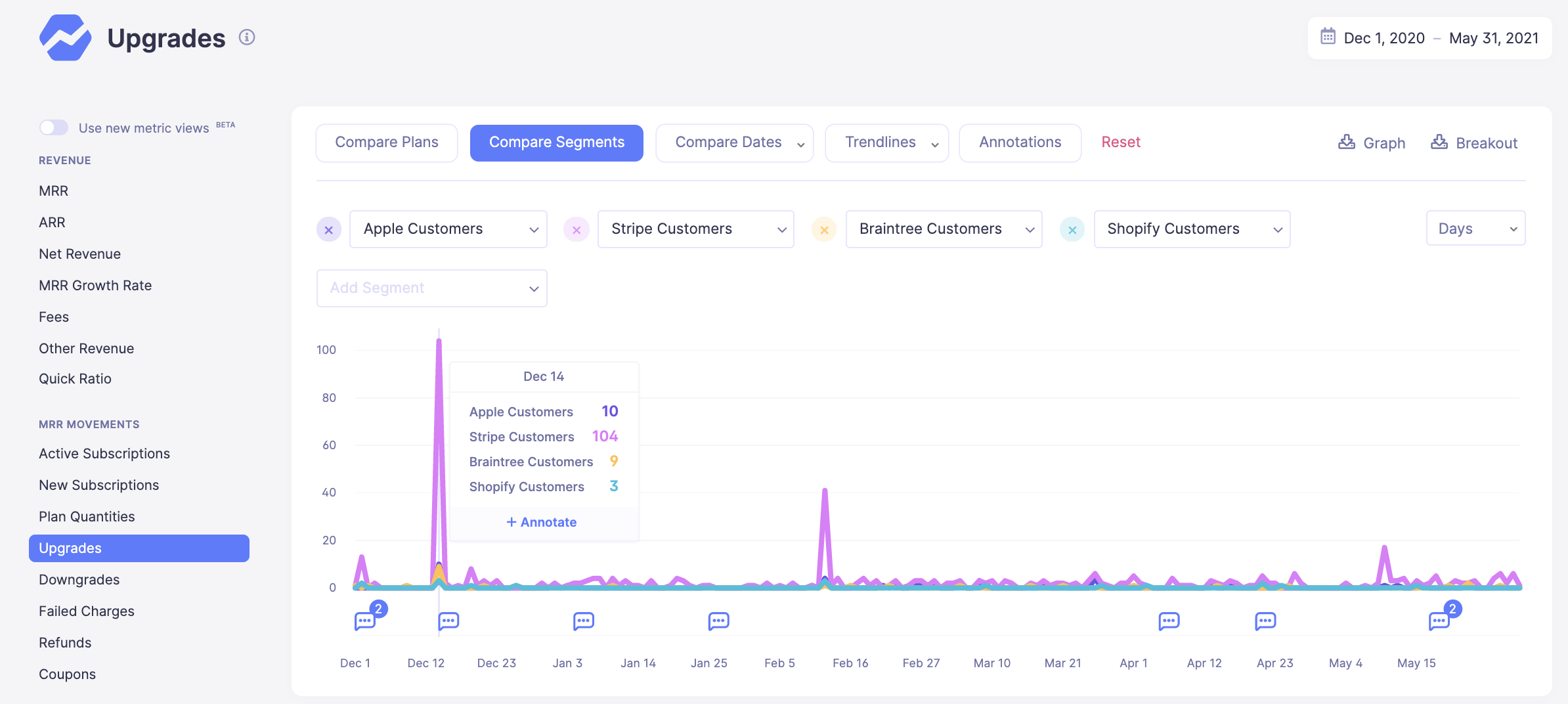Click the calendar icon in date range picker
The width and height of the screenshot is (1568, 704).
coord(1328,37)
